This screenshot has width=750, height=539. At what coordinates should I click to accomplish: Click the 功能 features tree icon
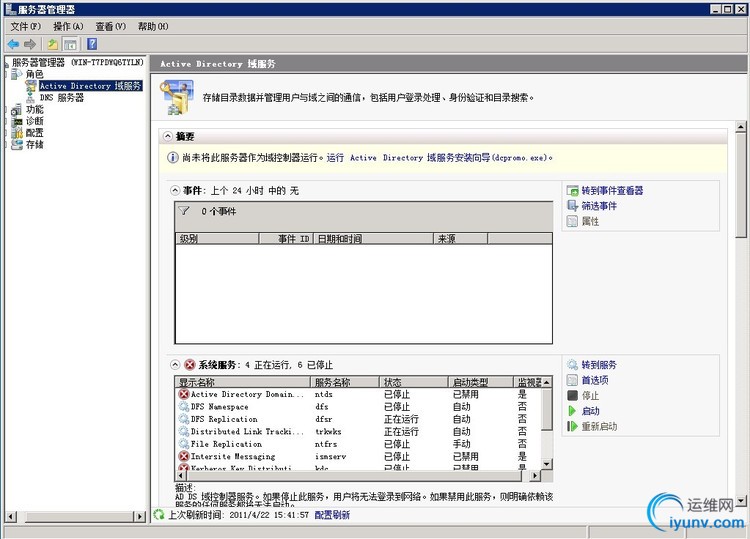17,110
